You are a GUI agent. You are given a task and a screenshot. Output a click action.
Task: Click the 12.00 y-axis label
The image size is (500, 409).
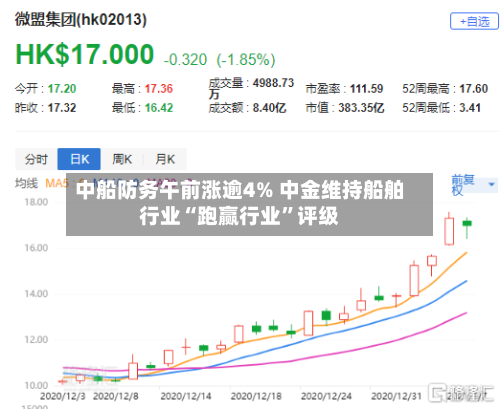click(x=36, y=340)
